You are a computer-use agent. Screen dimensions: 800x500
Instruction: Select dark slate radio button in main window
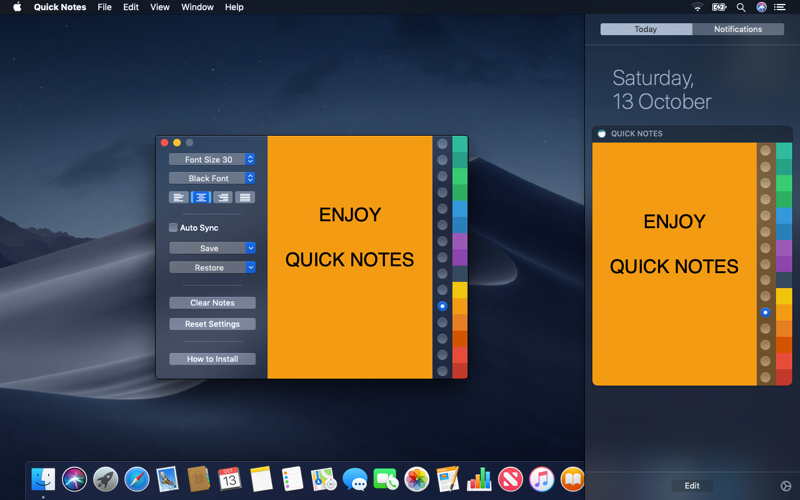tap(442, 273)
